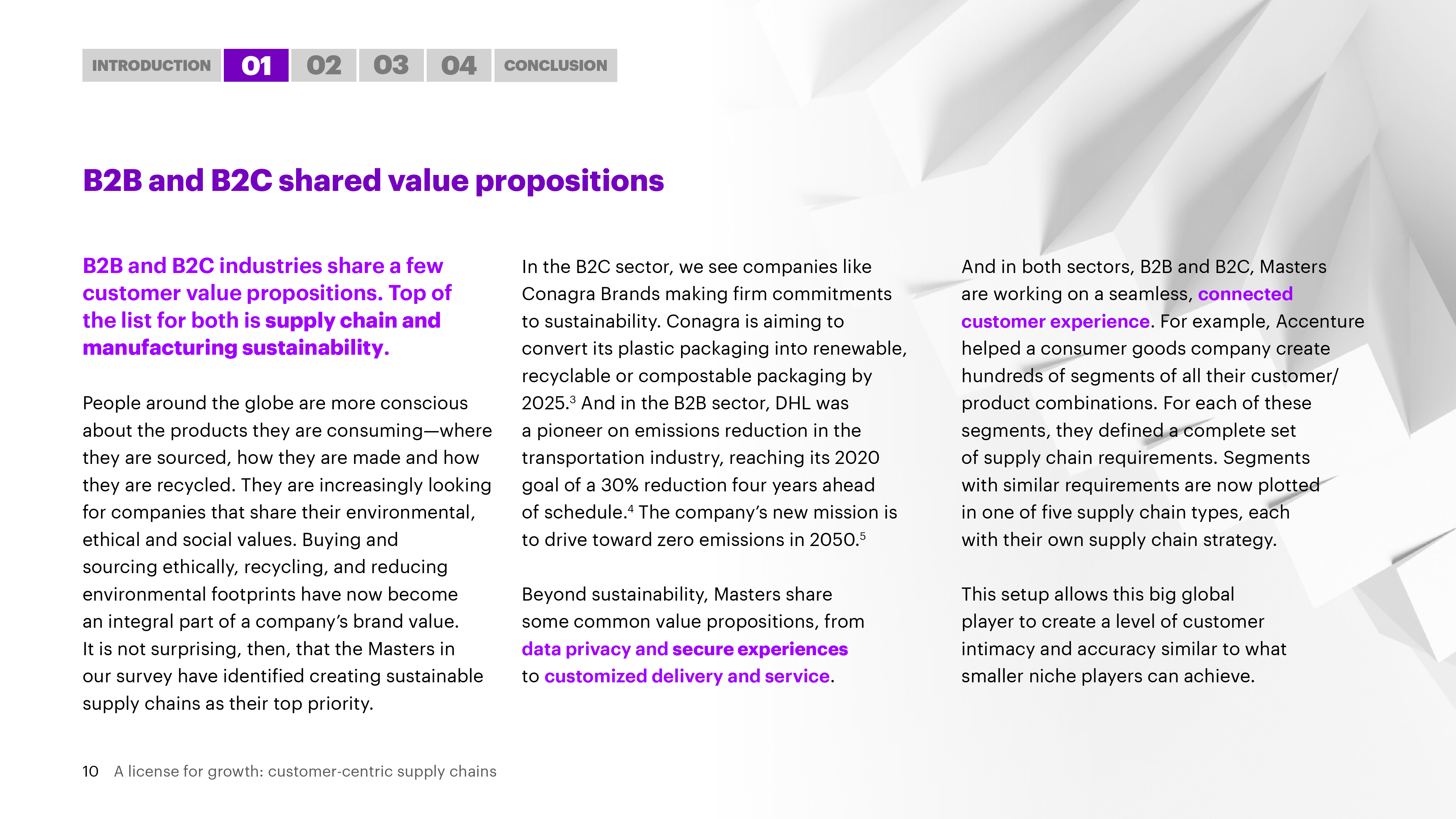This screenshot has width=1456, height=819.
Task: Click footer title 'A license for growth'
Action: tap(305, 772)
